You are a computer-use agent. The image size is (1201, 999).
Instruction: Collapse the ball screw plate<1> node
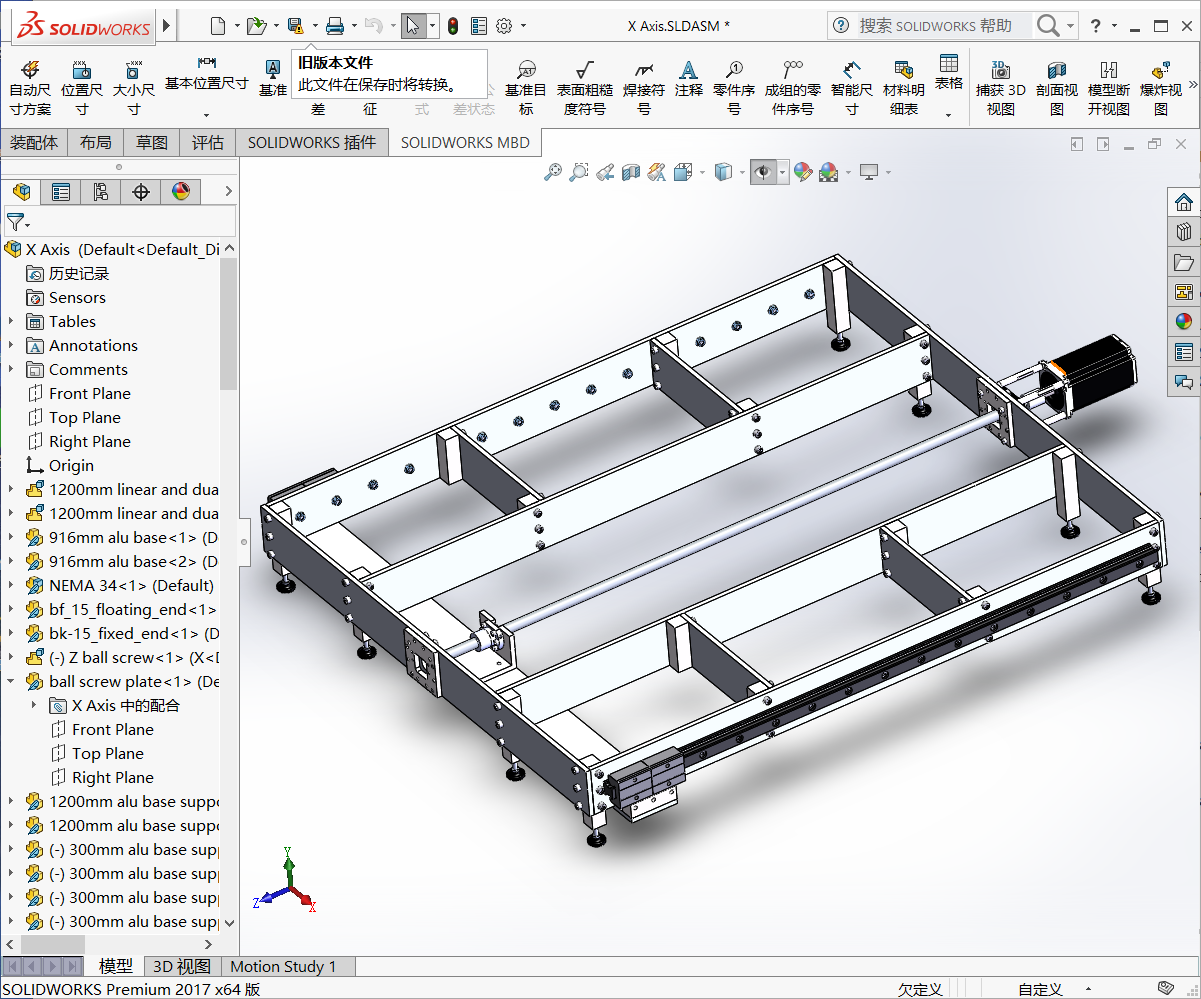(11, 682)
